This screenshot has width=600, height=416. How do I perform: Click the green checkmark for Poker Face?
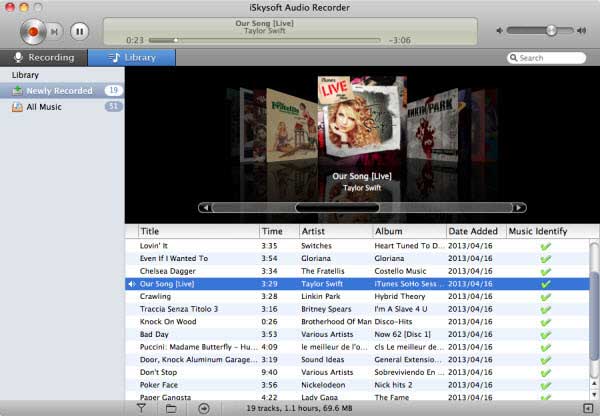coord(546,385)
